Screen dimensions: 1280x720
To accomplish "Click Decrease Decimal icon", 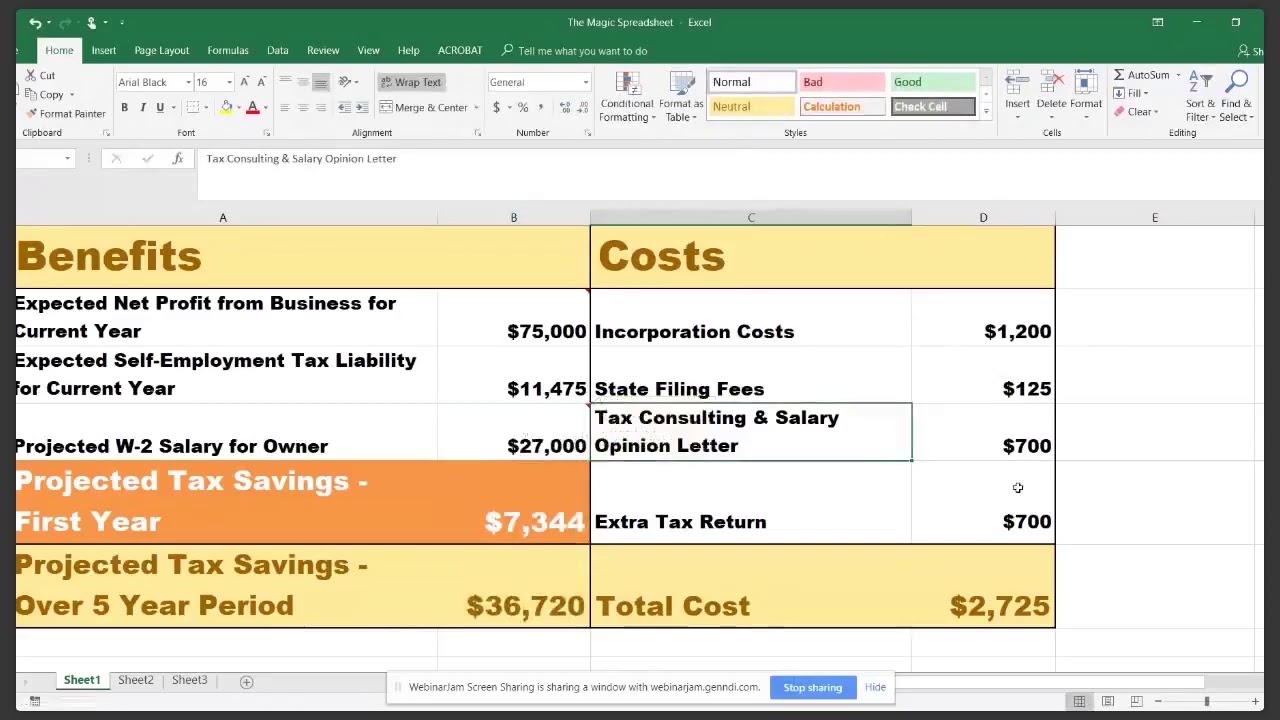I will (582, 107).
